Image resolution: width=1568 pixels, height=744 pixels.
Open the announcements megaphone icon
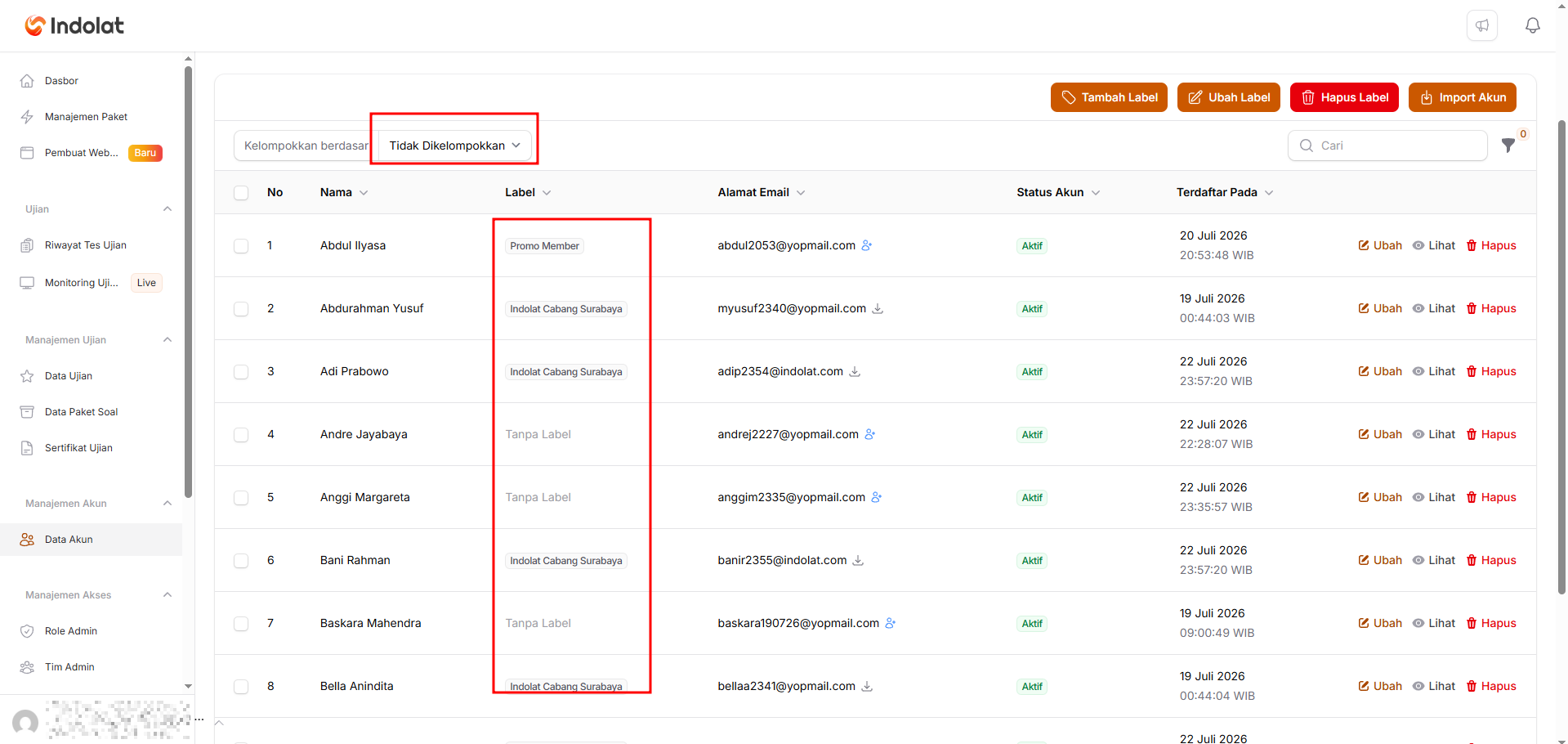click(x=1482, y=25)
